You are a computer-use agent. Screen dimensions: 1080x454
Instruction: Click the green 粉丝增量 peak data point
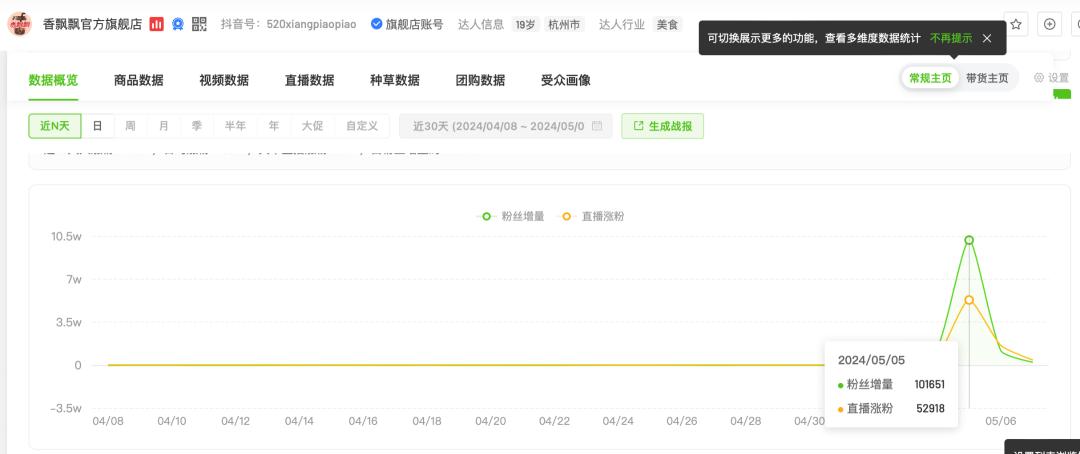tap(969, 240)
